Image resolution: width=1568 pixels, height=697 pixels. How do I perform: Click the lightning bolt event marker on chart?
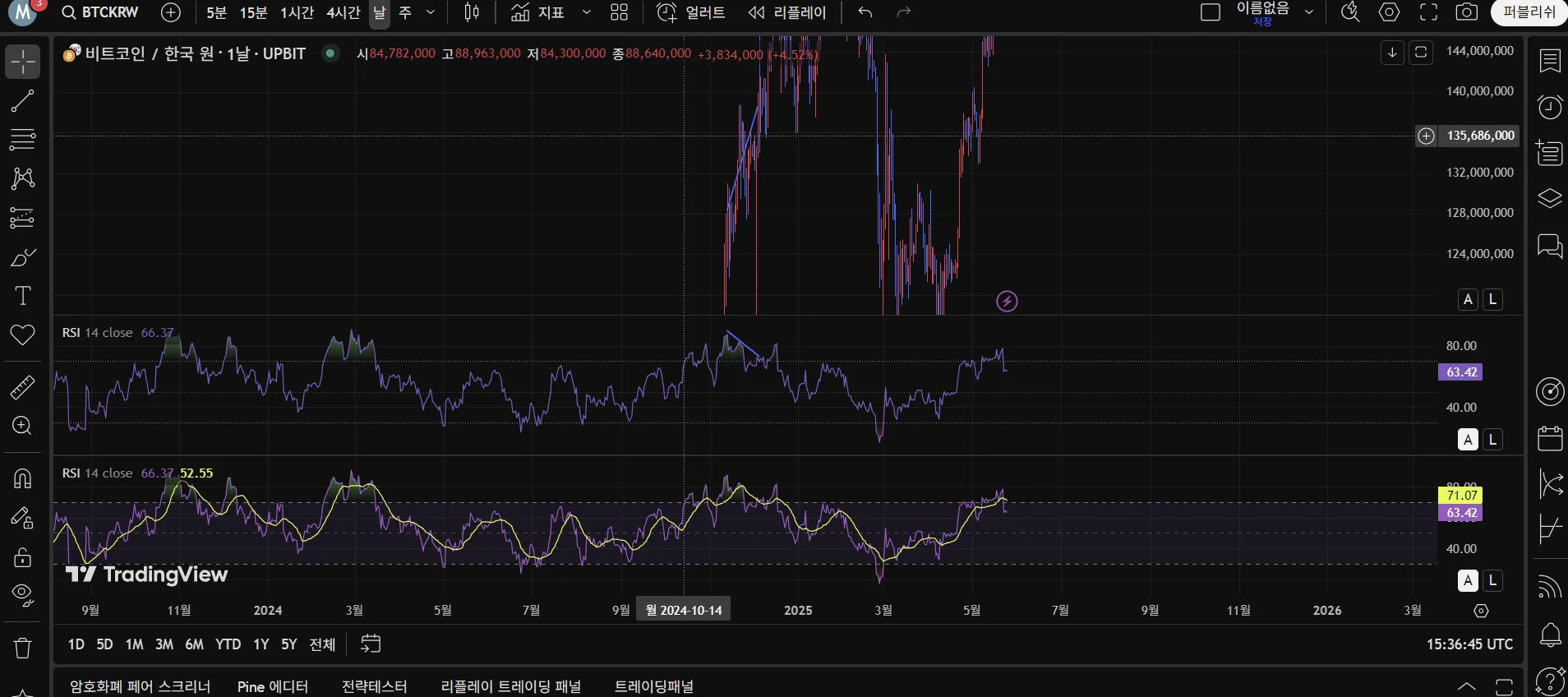[1007, 302]
